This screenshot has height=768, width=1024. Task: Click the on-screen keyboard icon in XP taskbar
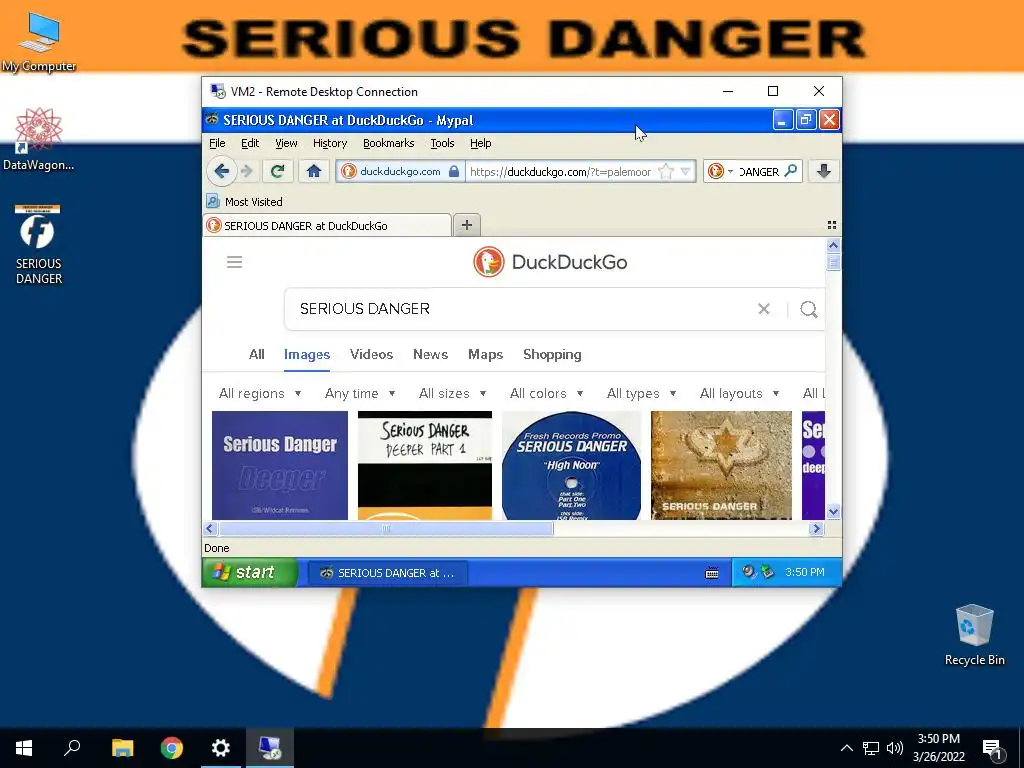712,573
